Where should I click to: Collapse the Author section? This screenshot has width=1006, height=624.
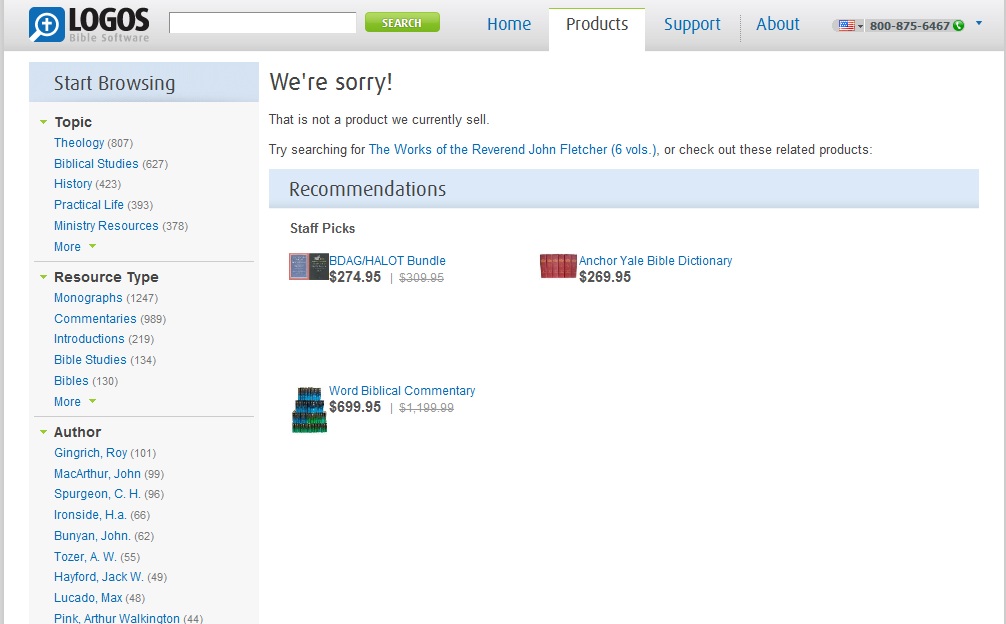coord(44,432)
